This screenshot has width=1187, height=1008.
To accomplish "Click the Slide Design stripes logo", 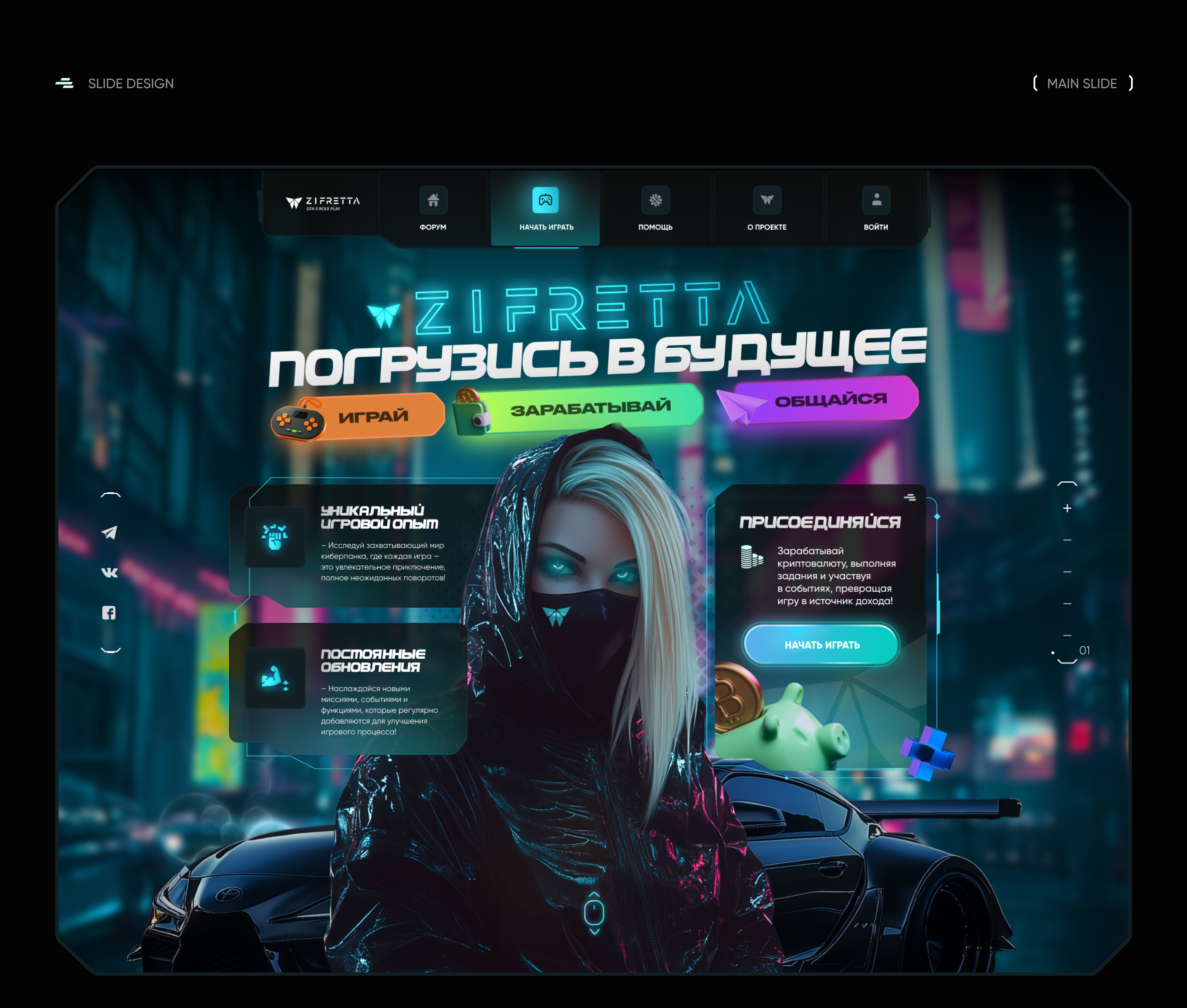I will pos(65,83).
